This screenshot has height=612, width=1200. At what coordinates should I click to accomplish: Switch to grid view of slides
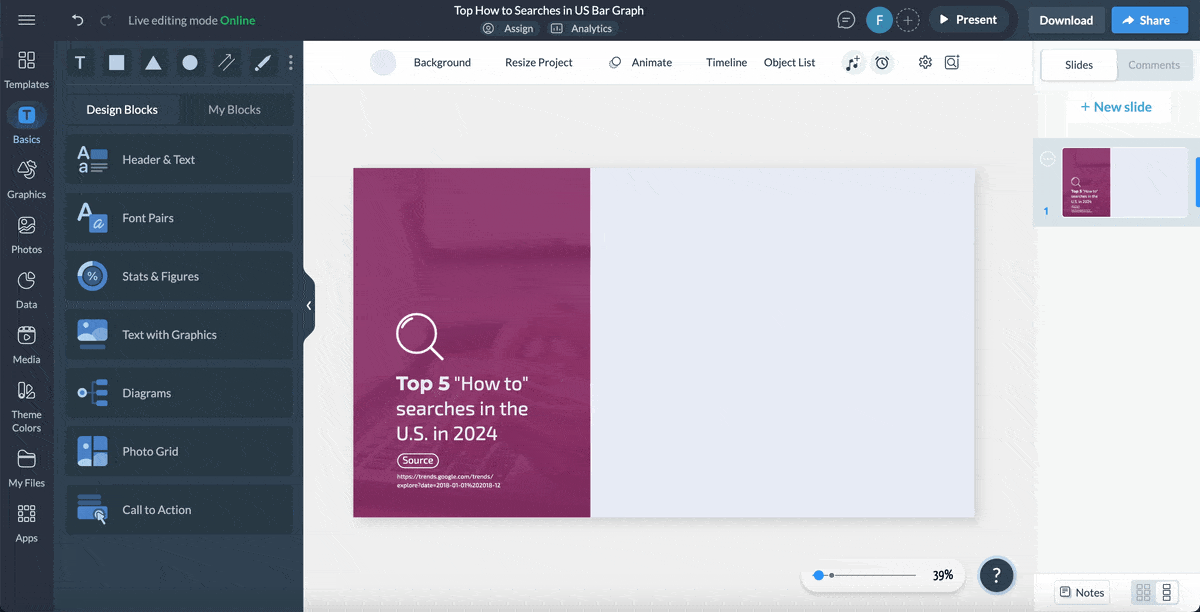pos(1143,593)
